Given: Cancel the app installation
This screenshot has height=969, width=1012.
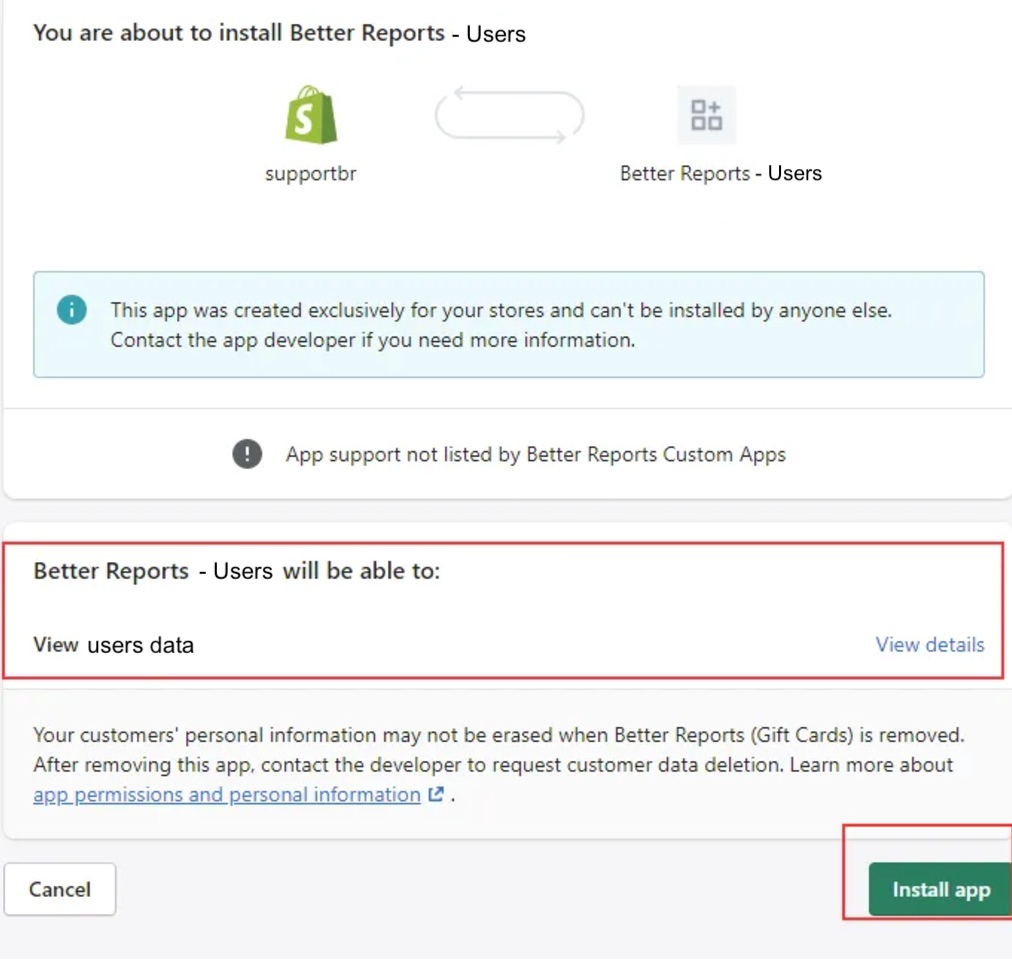Looking at the screenshot, I should pos(60,889).
